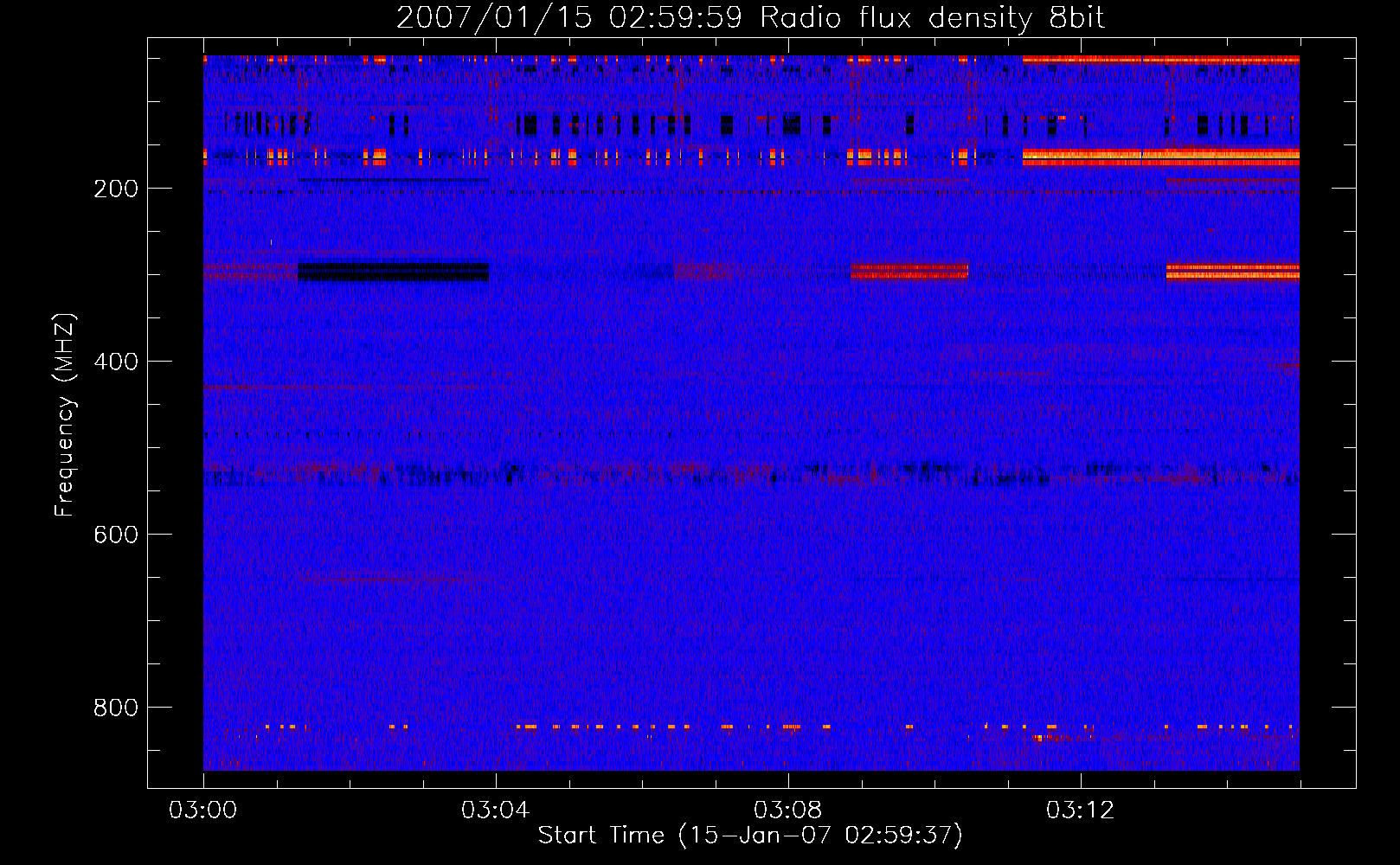Click the red burst near 300 MHz after 03:09

pyautogui.click(x=909, y=271)
